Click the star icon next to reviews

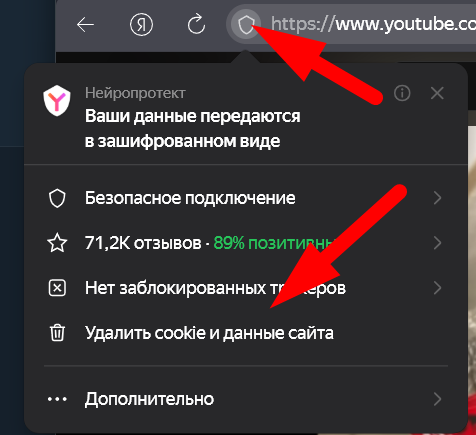tap(57, 243)
